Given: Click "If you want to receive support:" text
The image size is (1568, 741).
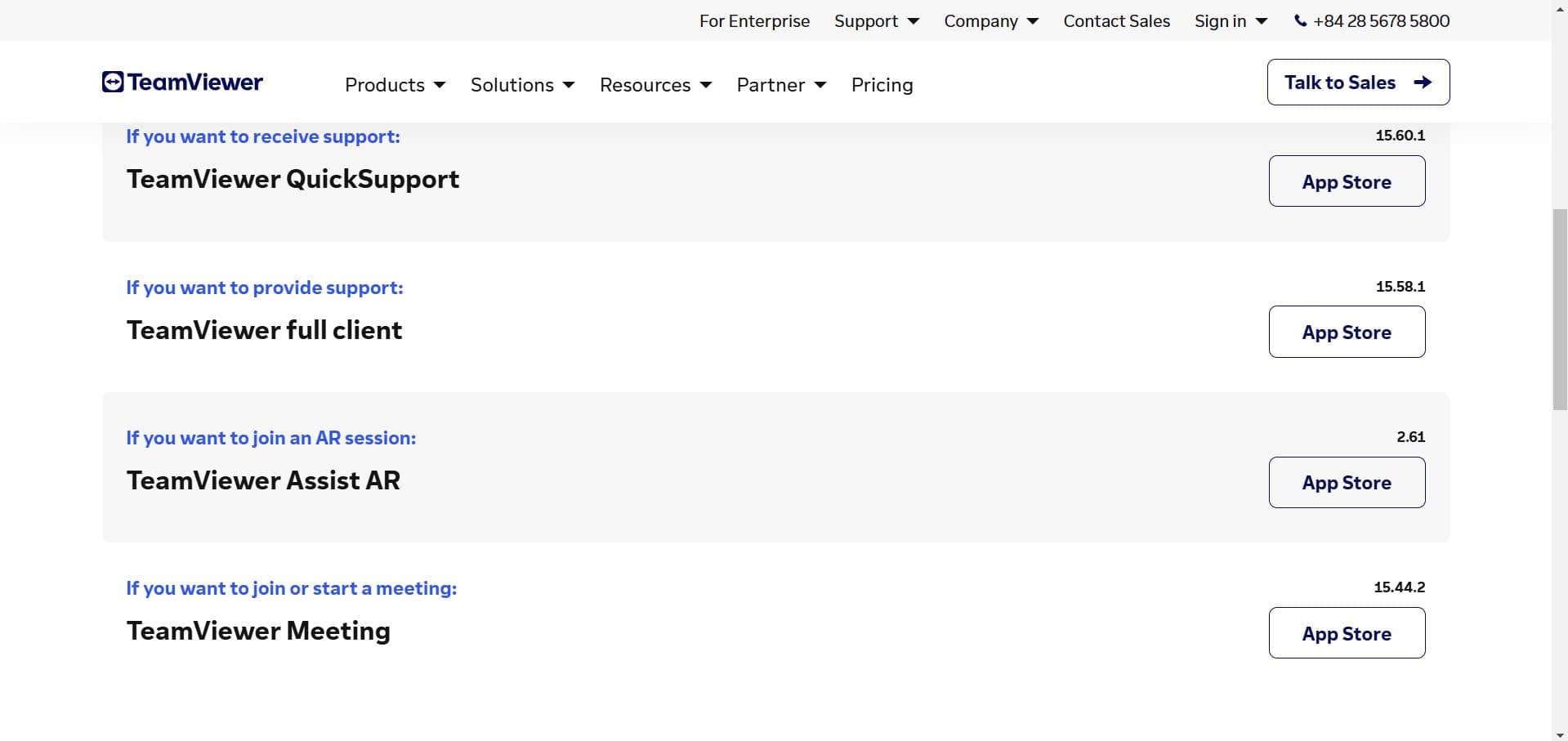Looking at the screenshot, I should click(263, 136).
